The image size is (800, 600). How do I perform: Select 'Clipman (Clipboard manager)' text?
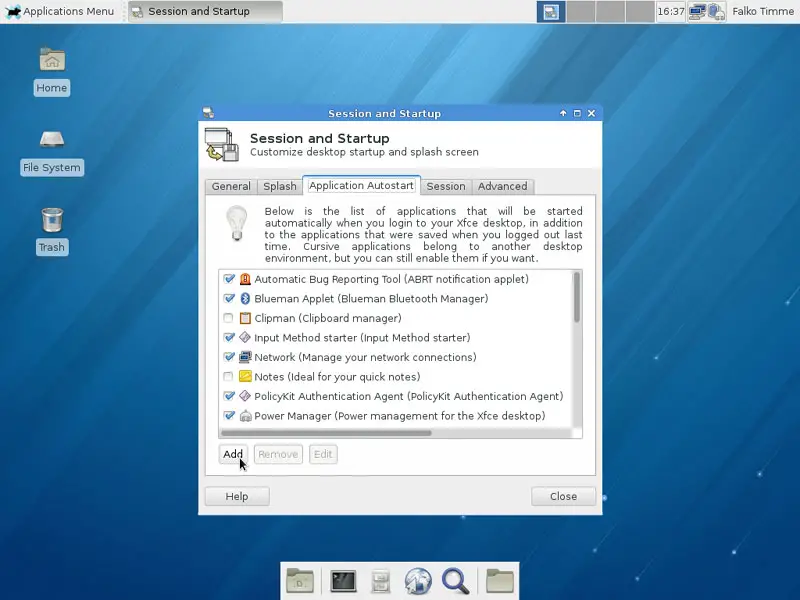[328, 318]
